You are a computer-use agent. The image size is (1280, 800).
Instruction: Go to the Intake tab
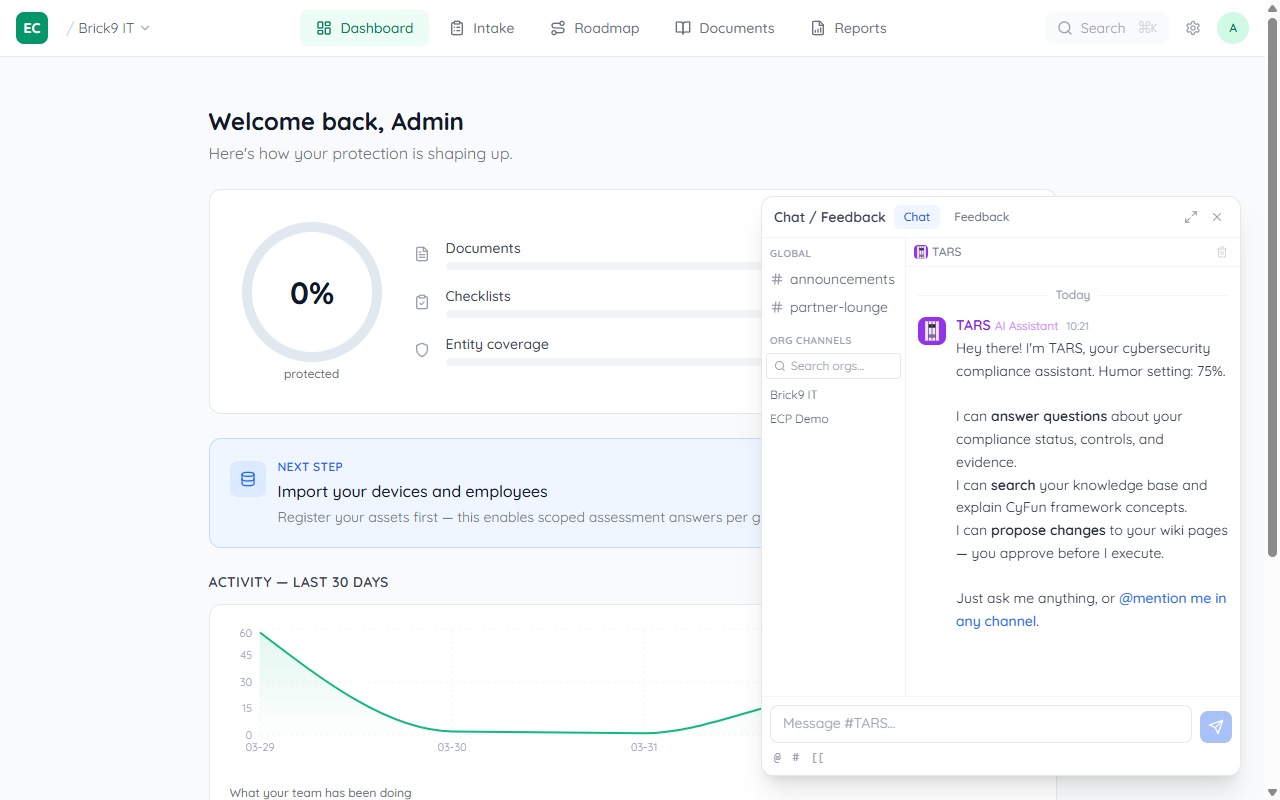tap(482, 28)
